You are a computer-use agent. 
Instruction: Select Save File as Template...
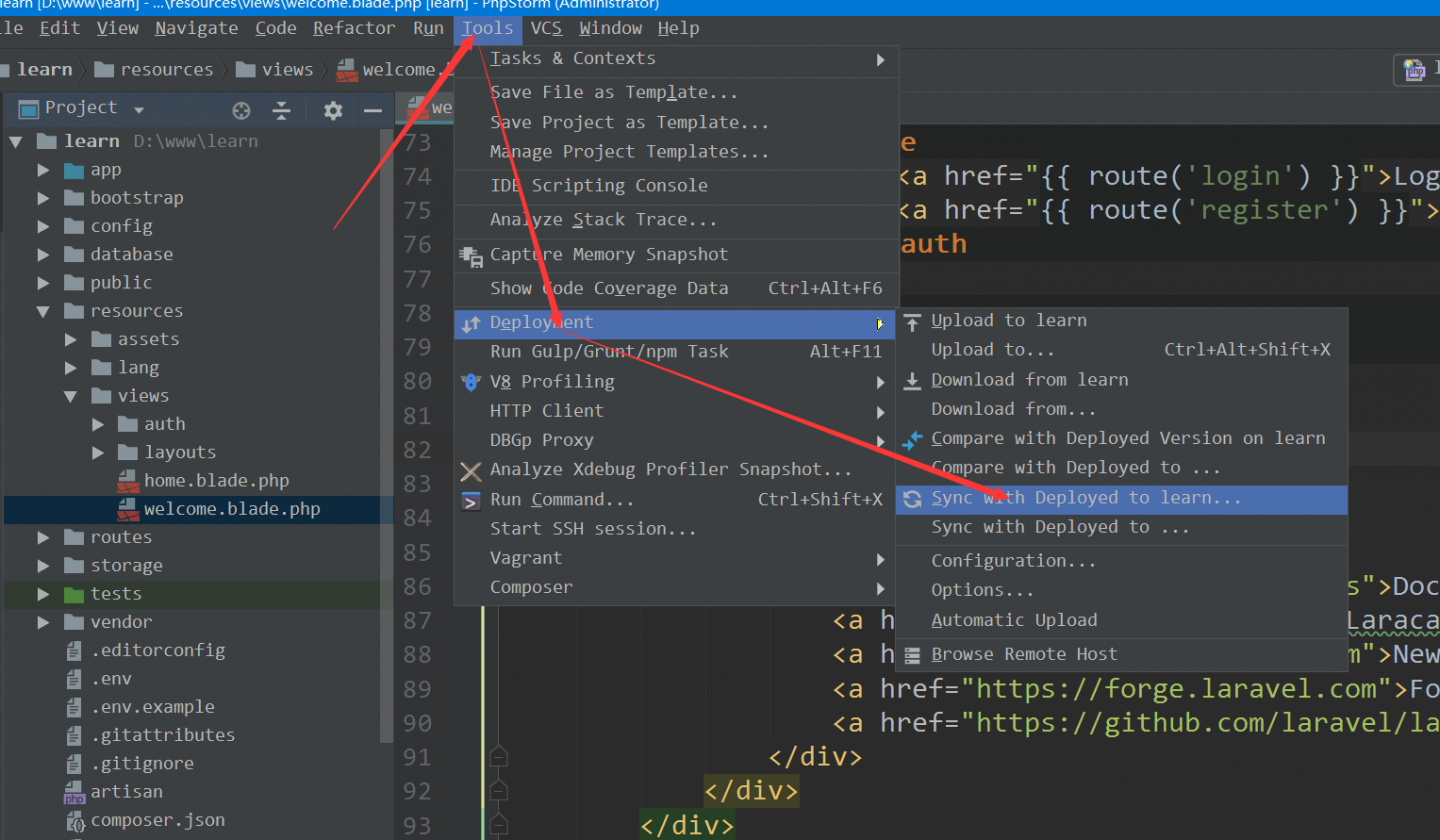point(677,93)
